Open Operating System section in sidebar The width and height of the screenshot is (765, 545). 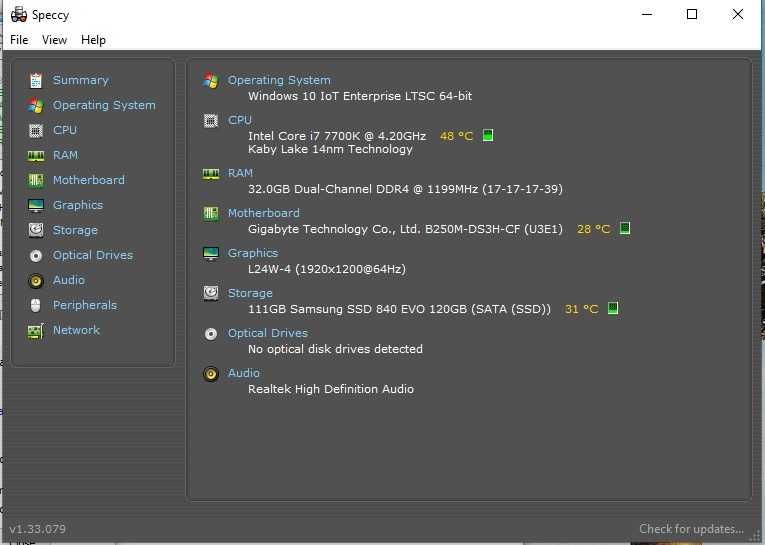click(x=104, y=105)
